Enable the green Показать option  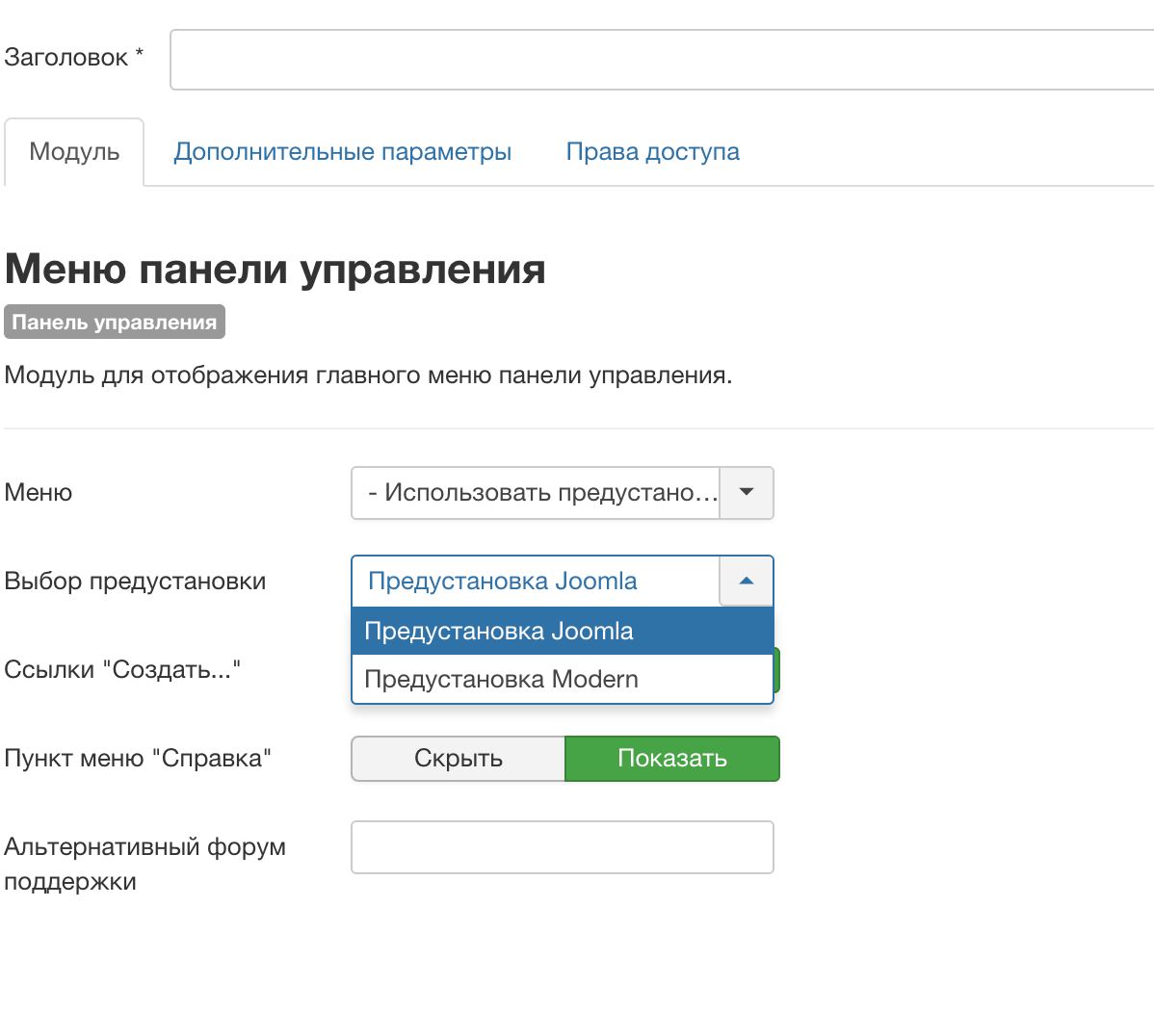point(671,759)
